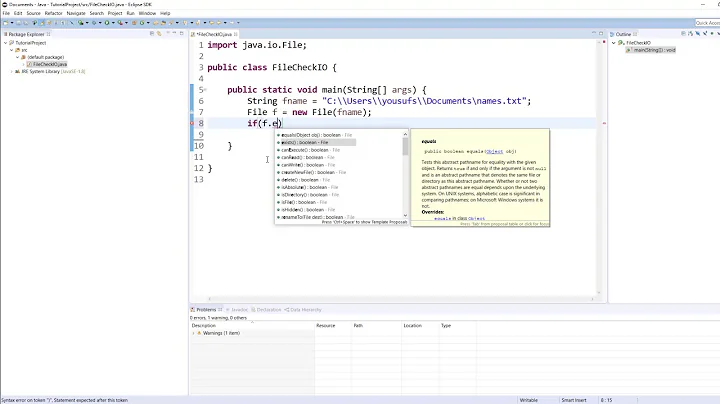Follow Object link in equals signature
The image size is (720, 404).
pos(495,151)
